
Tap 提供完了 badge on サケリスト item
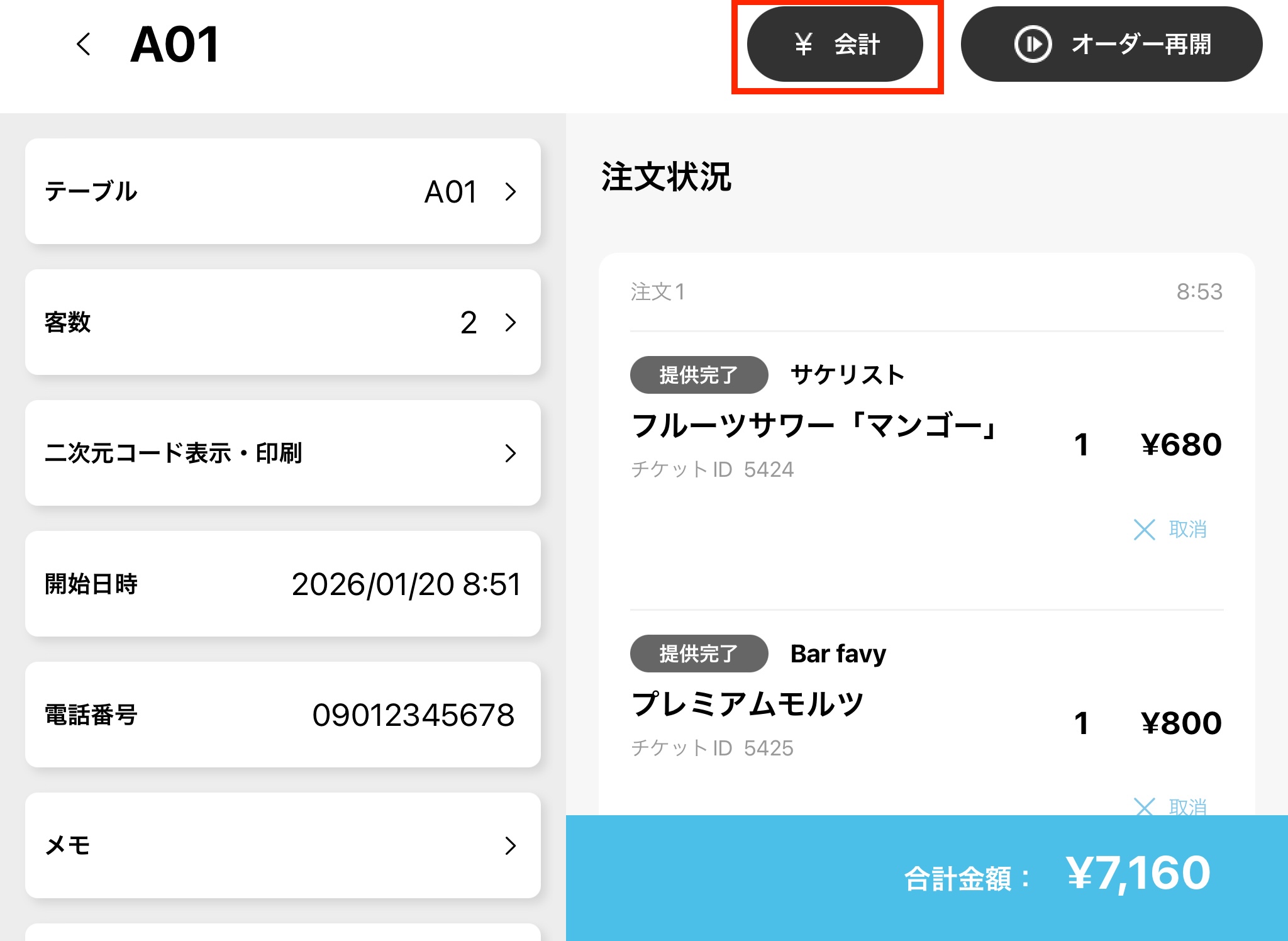(x=699, y=375)
